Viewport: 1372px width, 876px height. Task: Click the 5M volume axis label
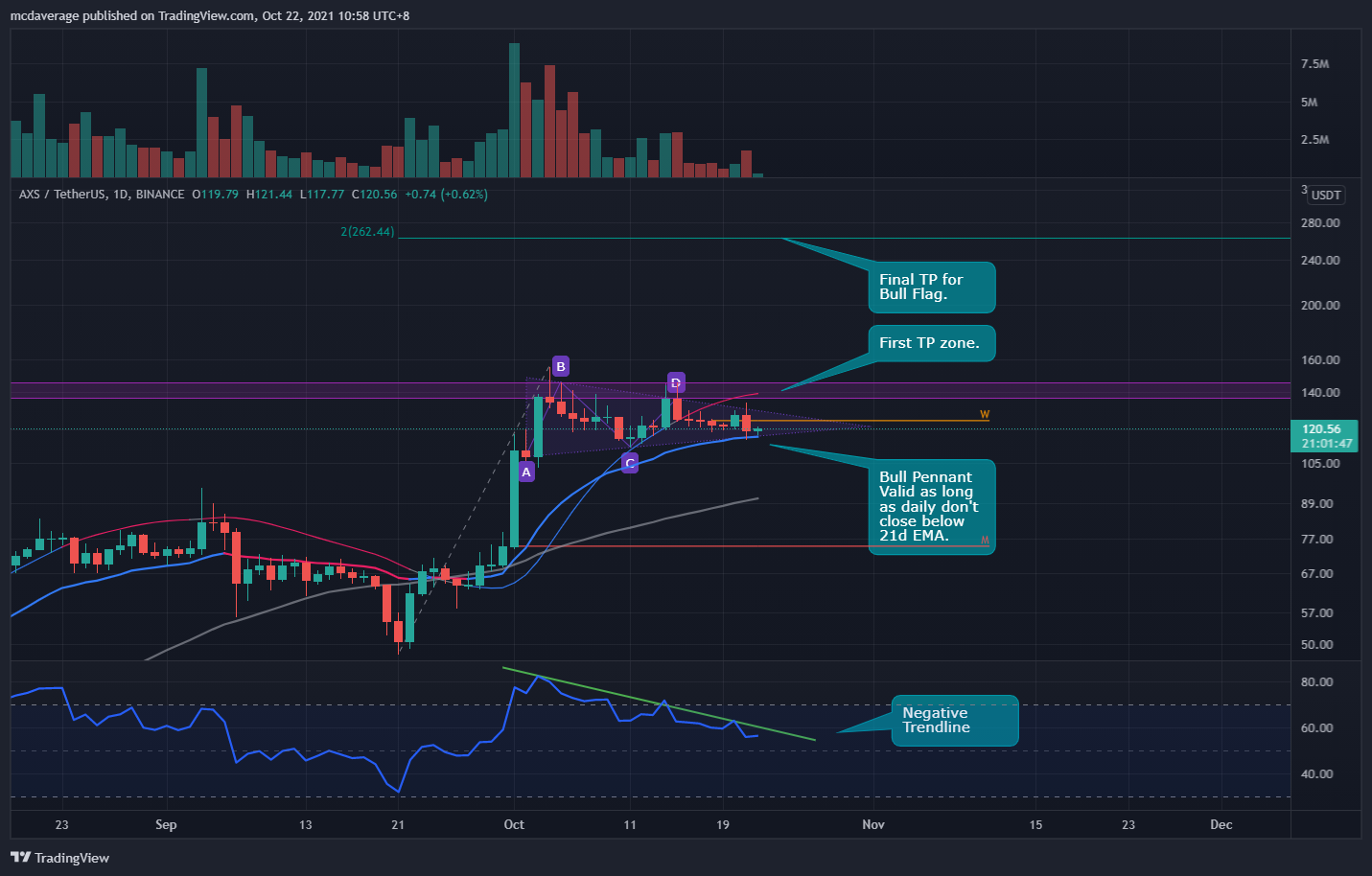tap(1310, 102)
